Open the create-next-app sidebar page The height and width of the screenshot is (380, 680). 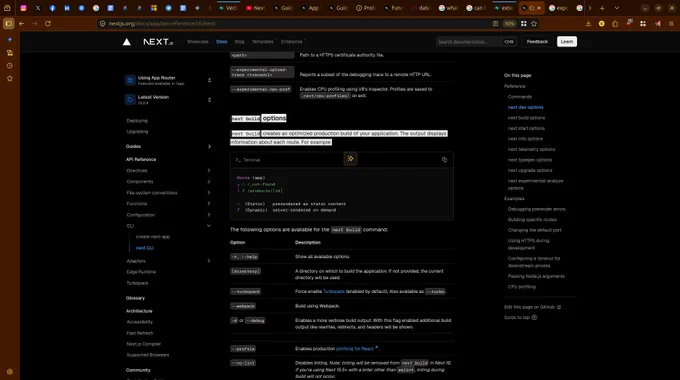click(x=153, y=237)
